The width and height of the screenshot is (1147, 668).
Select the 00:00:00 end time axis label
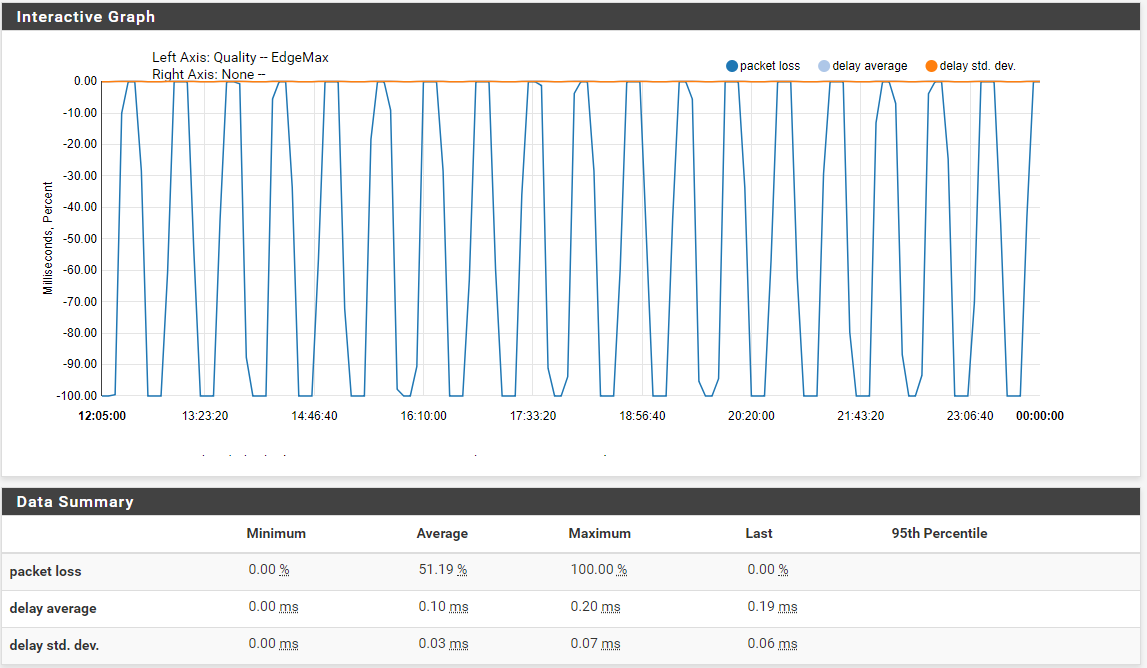point(1040,416)
